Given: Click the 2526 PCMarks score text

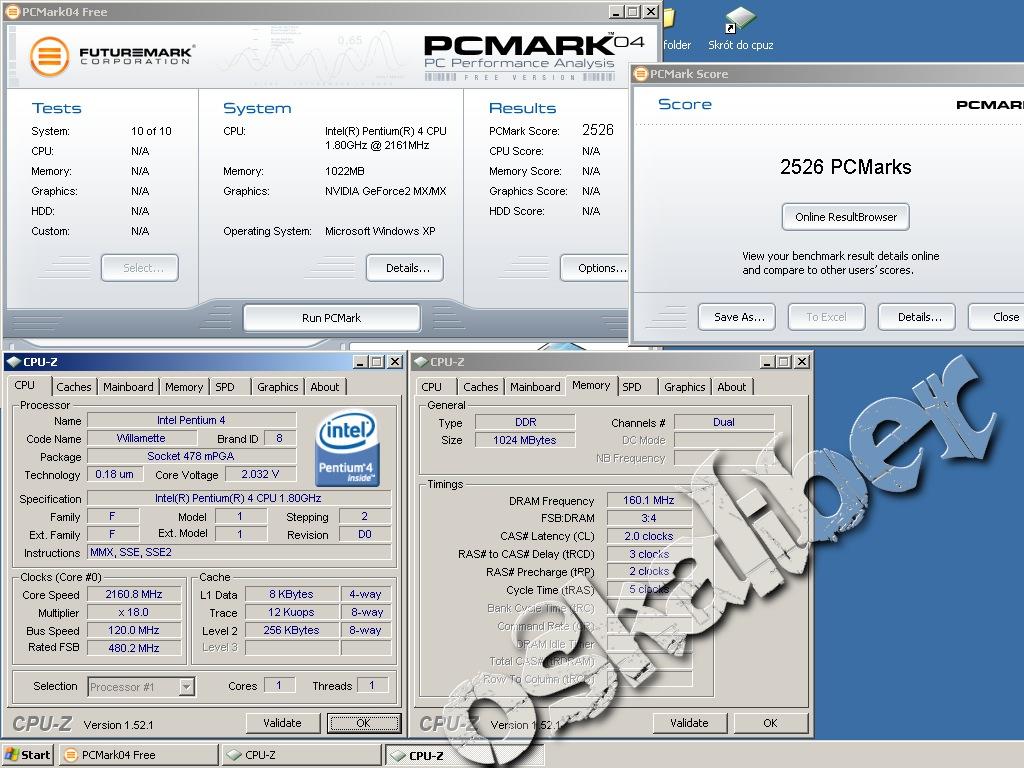Looking at the screenshot, I should click(x=846, y=167).
